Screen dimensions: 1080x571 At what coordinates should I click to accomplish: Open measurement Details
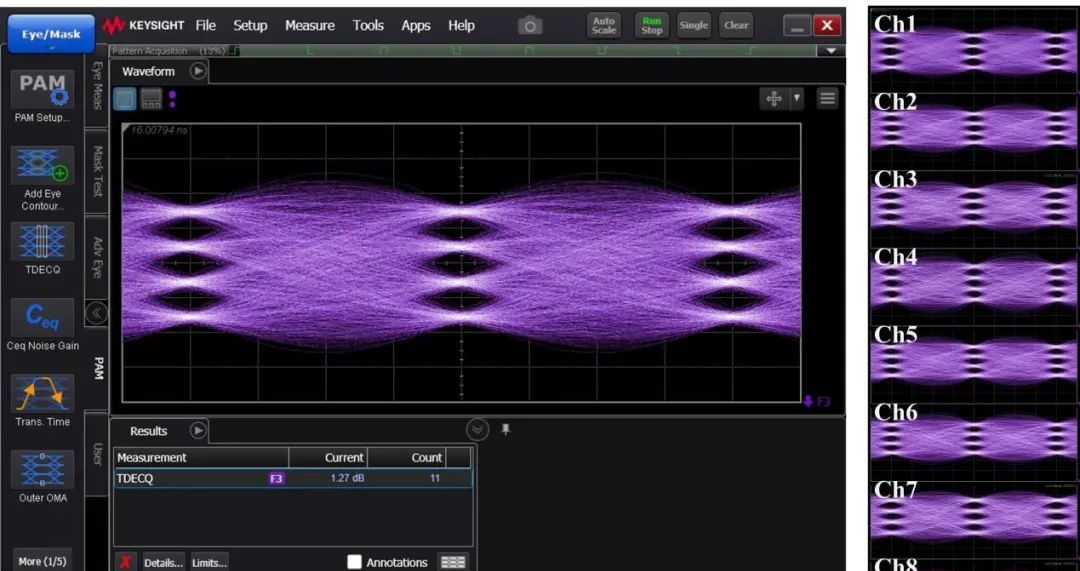(x=163, y=563)
